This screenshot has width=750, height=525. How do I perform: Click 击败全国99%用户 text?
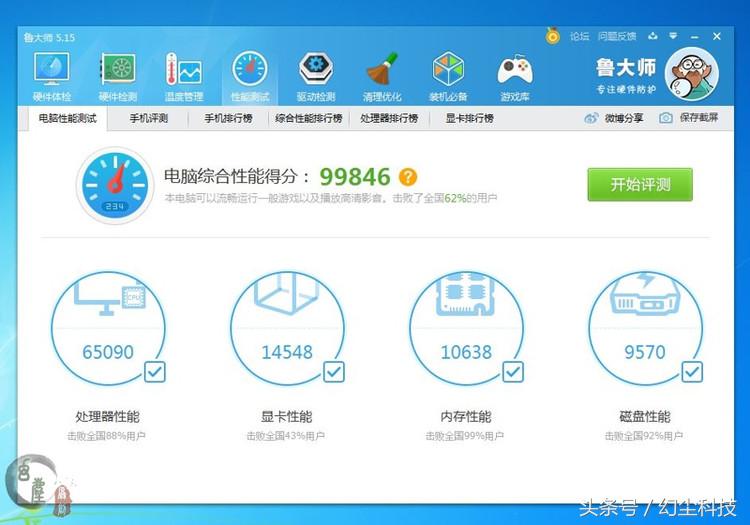tap(465, 436)
